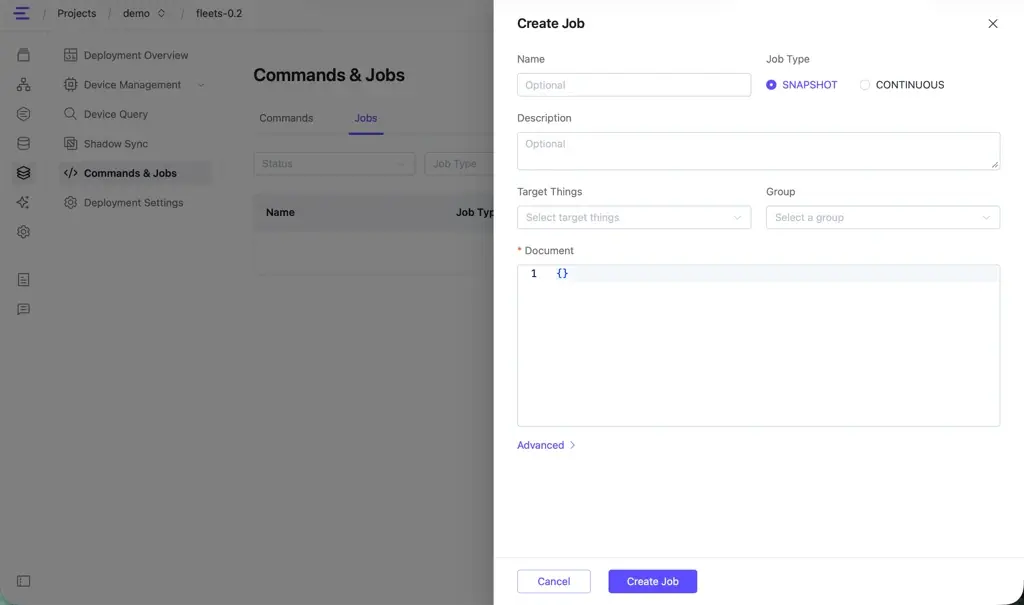Open the document list sidebar icon
1024x605 pixels.
pyautogui.click(x=24, y=280)
